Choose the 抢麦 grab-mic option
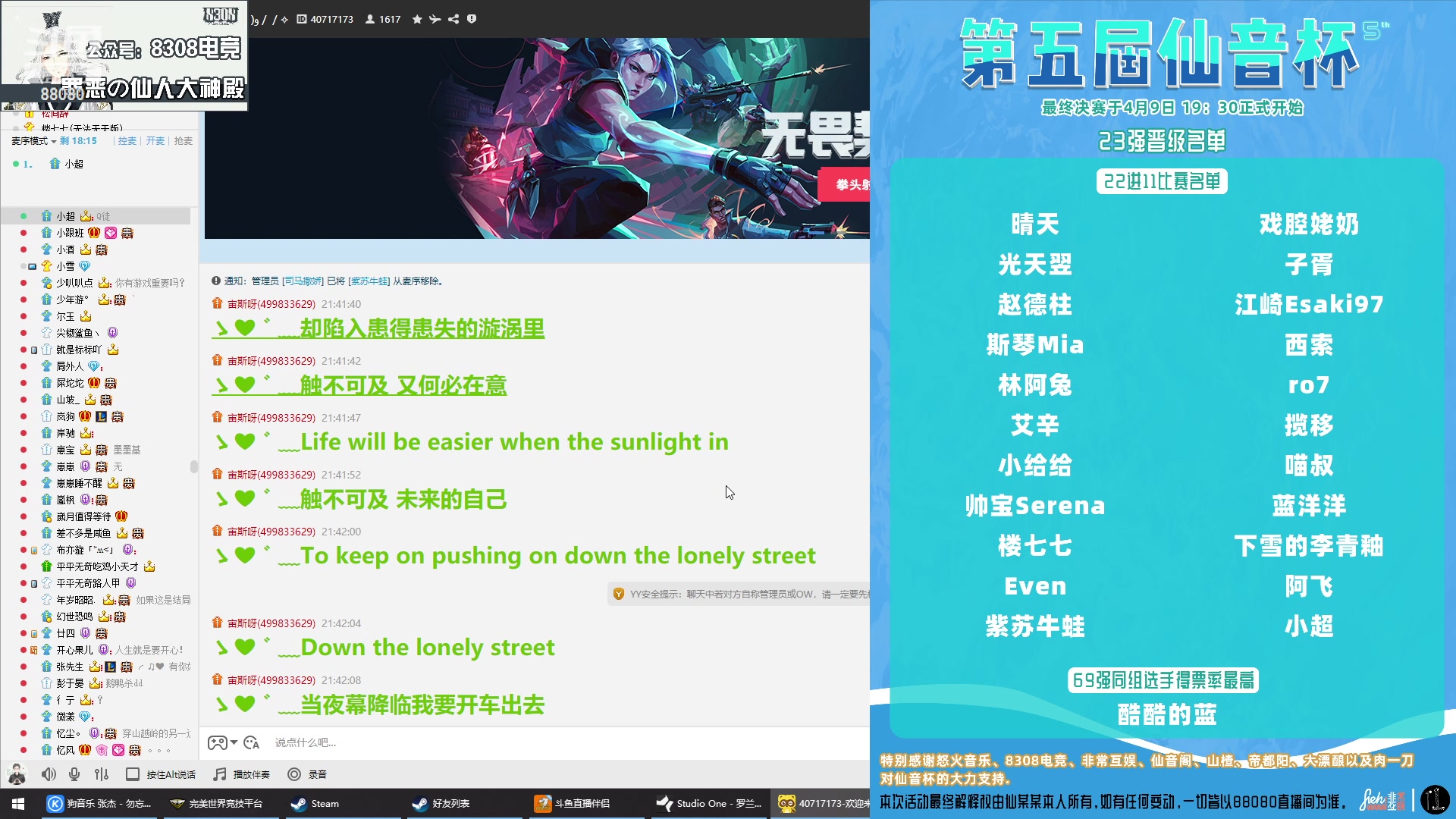Image resolution: width=1456 pixels, height=819 pixels. click(x=182, y=141)
